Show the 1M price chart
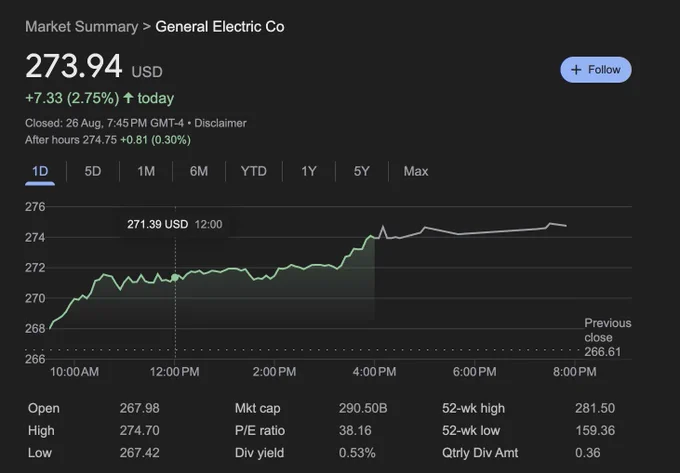Viewport: 680px width, 473px height. pos(146,171)
